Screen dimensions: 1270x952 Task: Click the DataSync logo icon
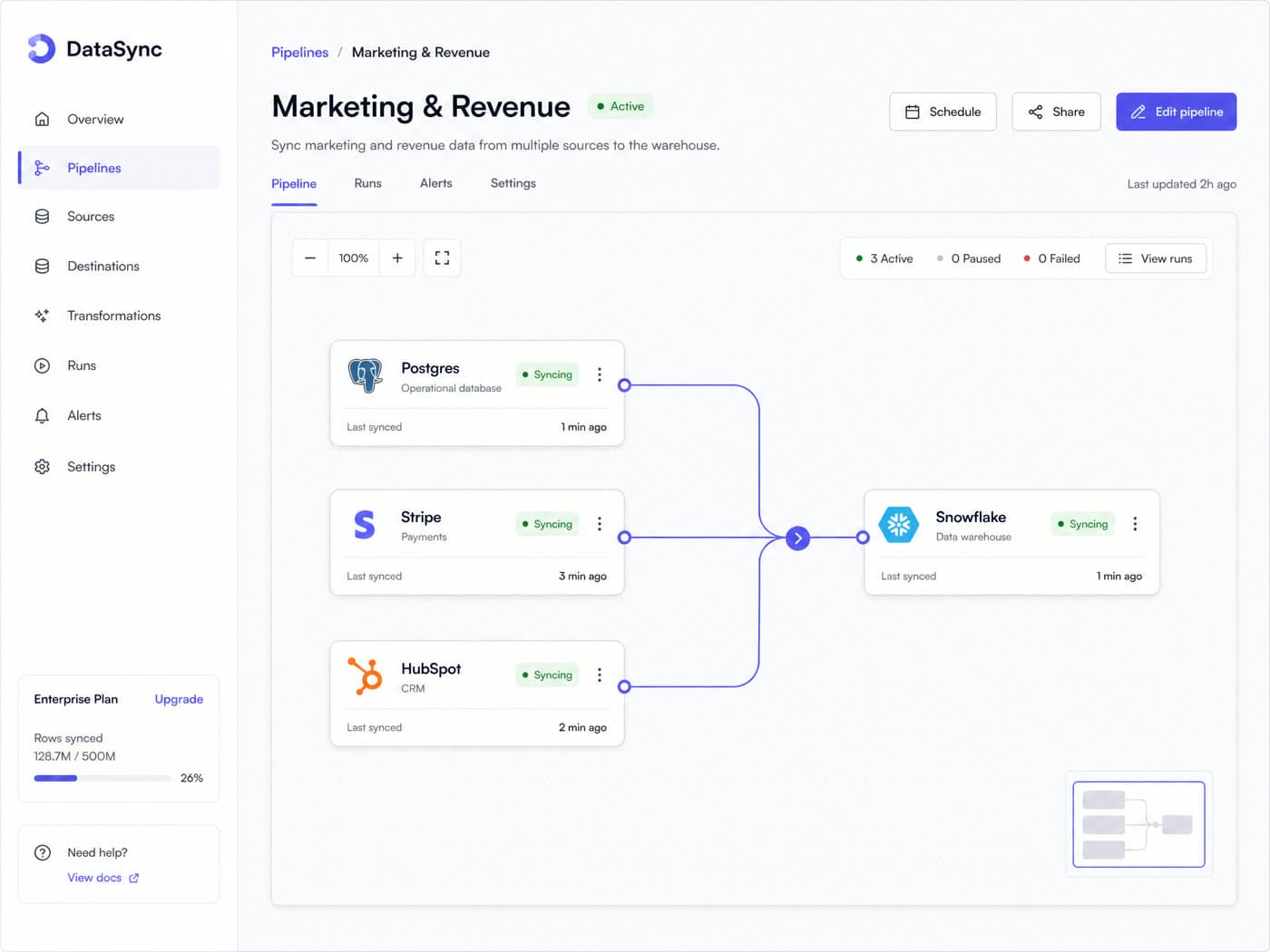point(41,49)
